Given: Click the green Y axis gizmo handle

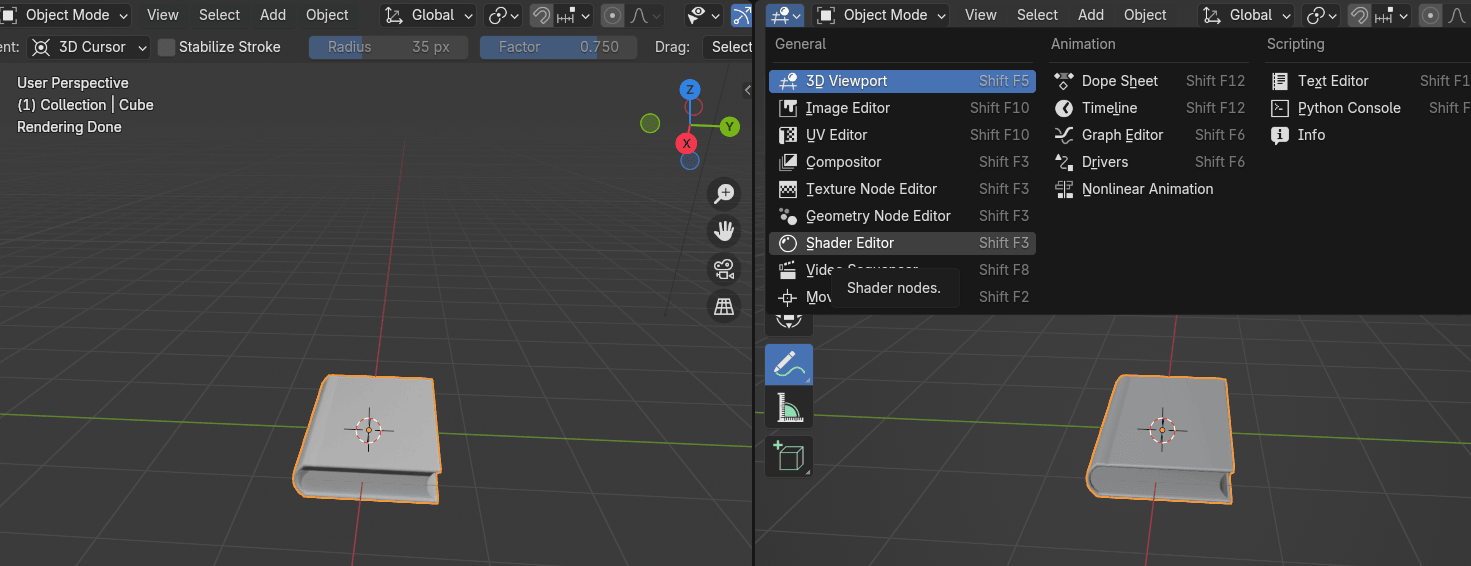Looking at the screenshot, I should (730, 126).
